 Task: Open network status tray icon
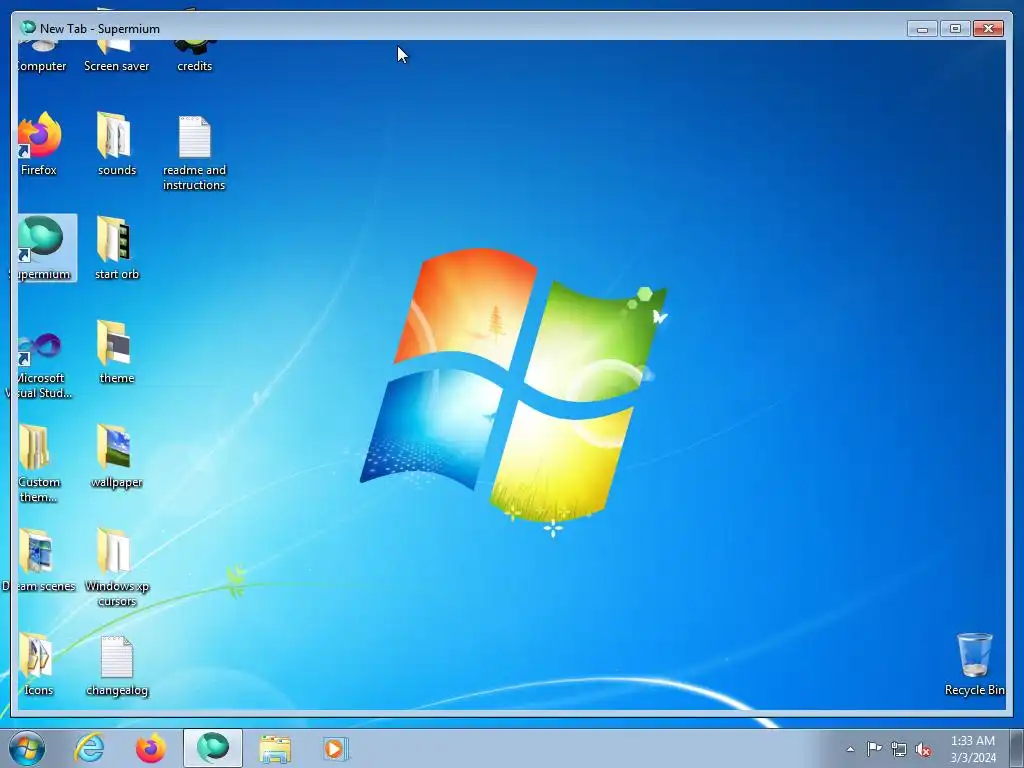[899, 749]
